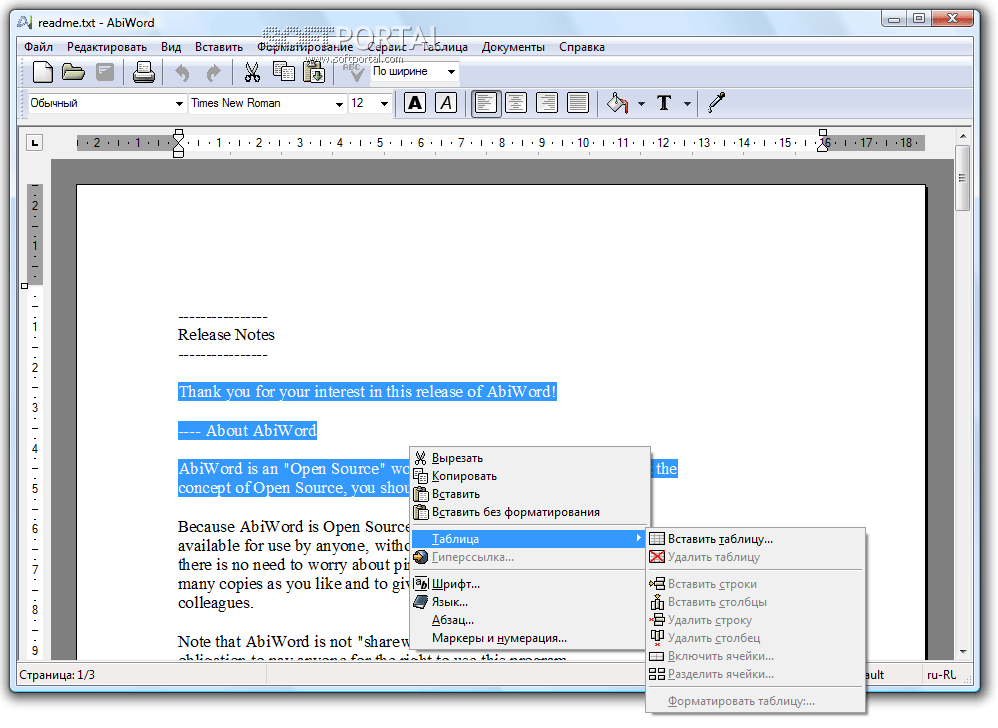Align the paragraph to the right
The width and height of the screenshot is (998, 728).
pos(547,102)
